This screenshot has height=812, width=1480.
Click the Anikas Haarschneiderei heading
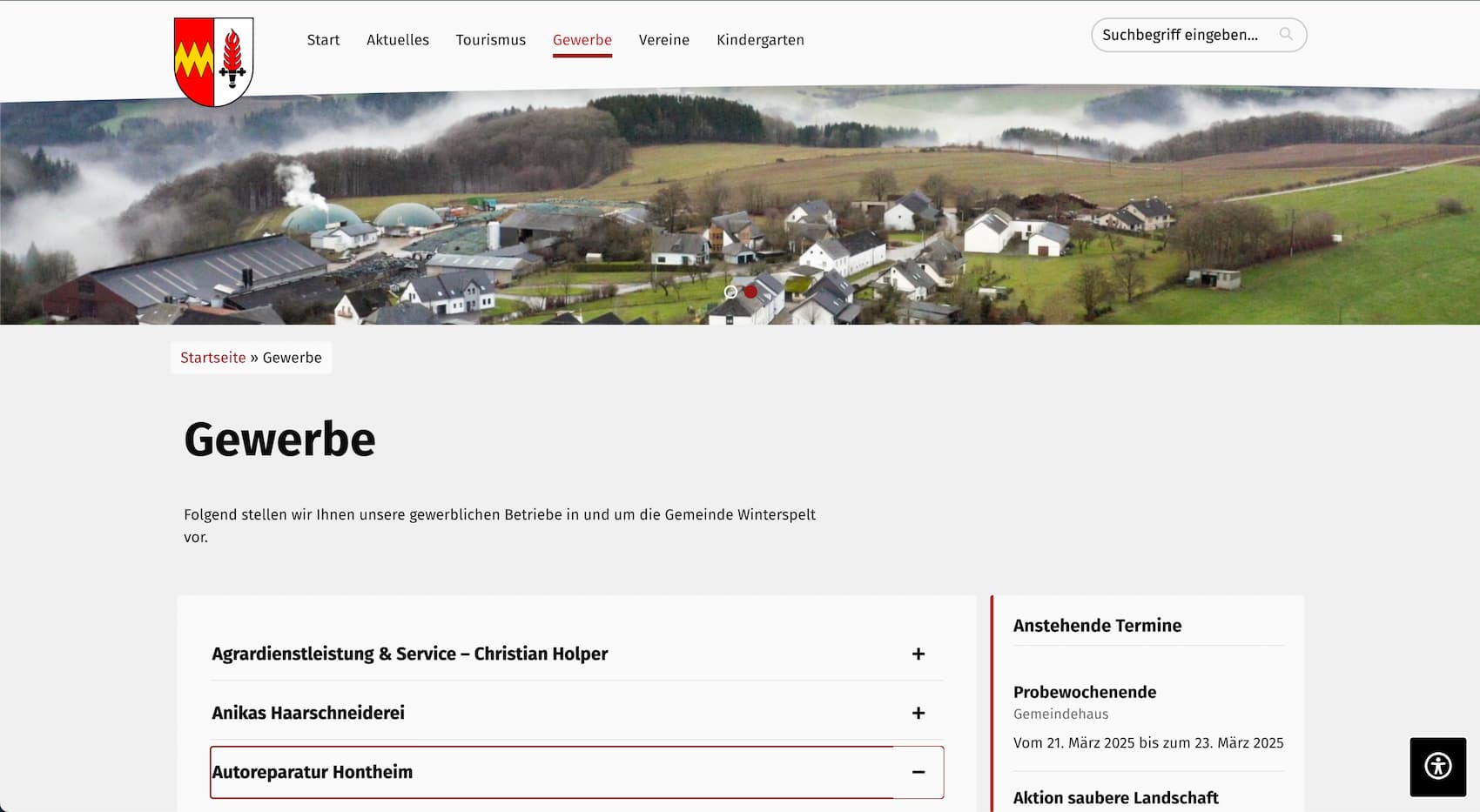(308, 713)
